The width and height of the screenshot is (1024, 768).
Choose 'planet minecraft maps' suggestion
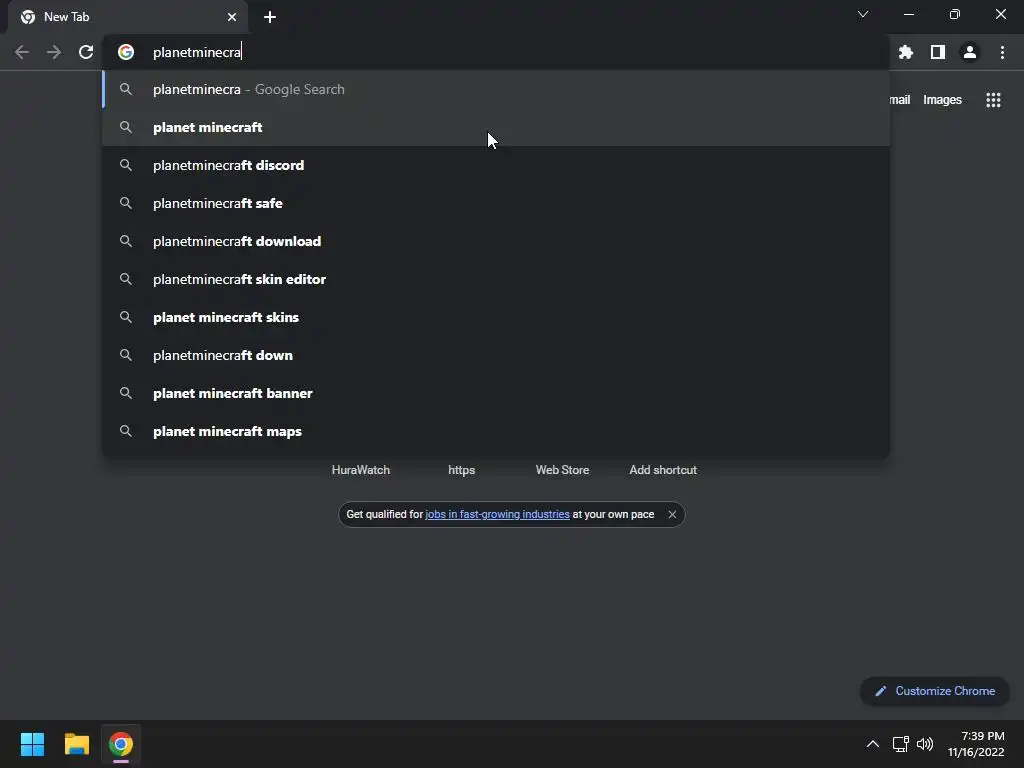click(496, 431)
